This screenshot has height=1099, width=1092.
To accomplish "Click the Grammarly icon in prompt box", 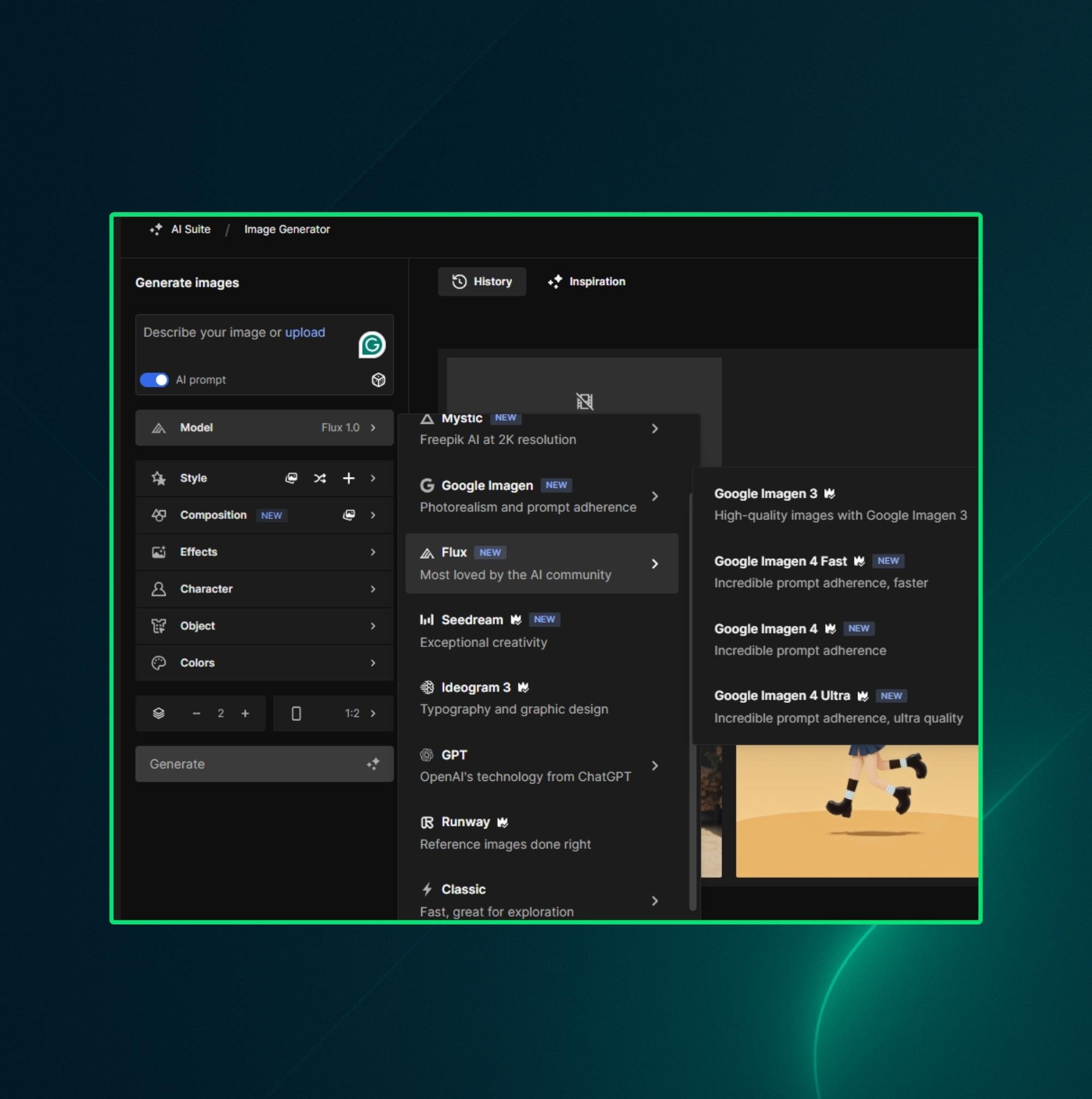I will 371,345.
